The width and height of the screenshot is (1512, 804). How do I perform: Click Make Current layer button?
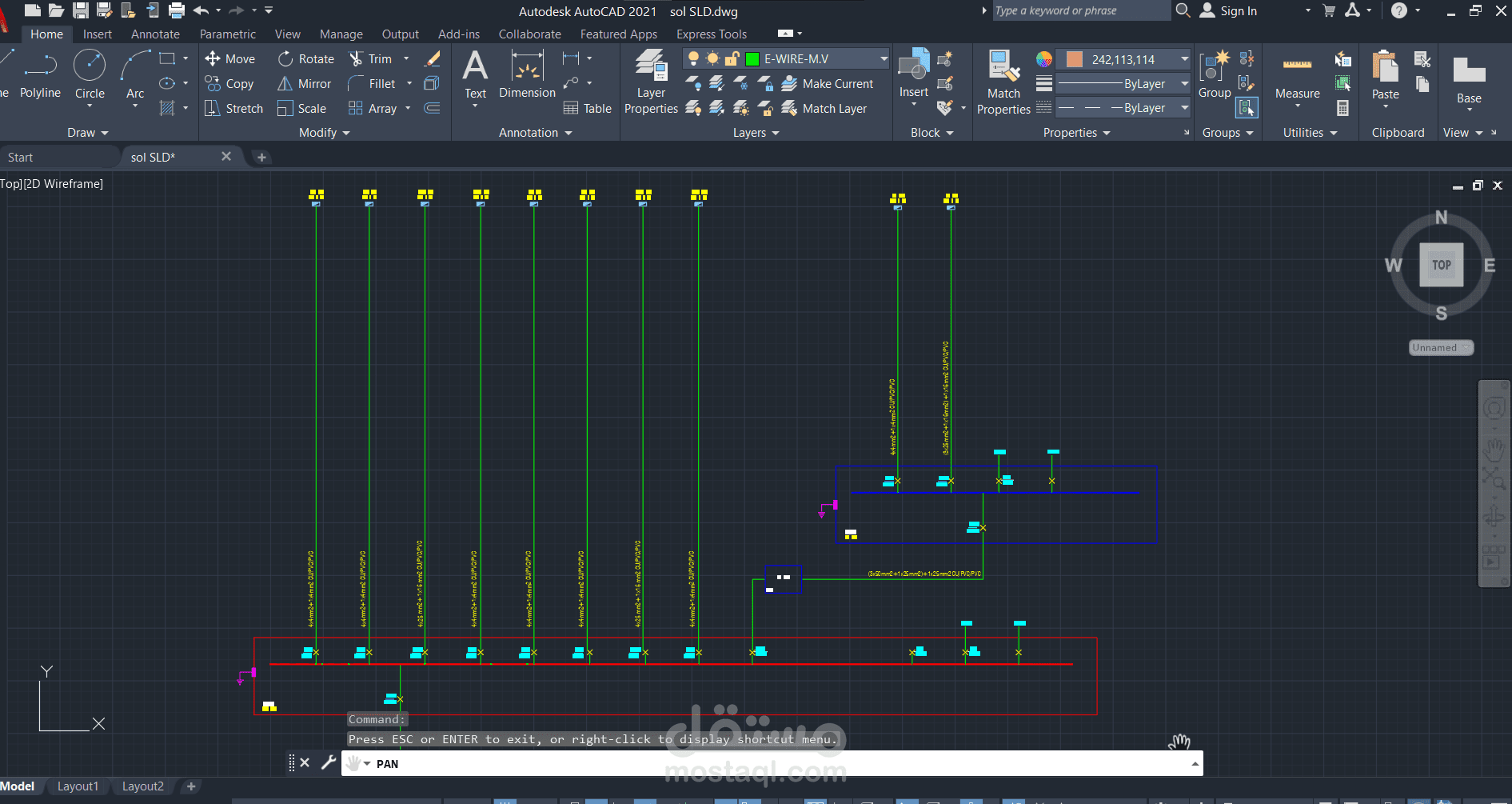[828, 83]
